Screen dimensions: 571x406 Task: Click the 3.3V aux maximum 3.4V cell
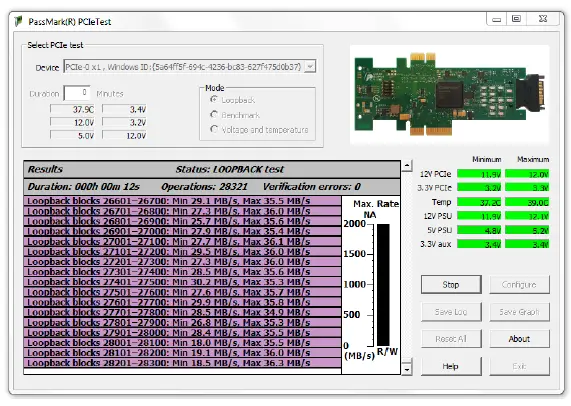(527, 244)
